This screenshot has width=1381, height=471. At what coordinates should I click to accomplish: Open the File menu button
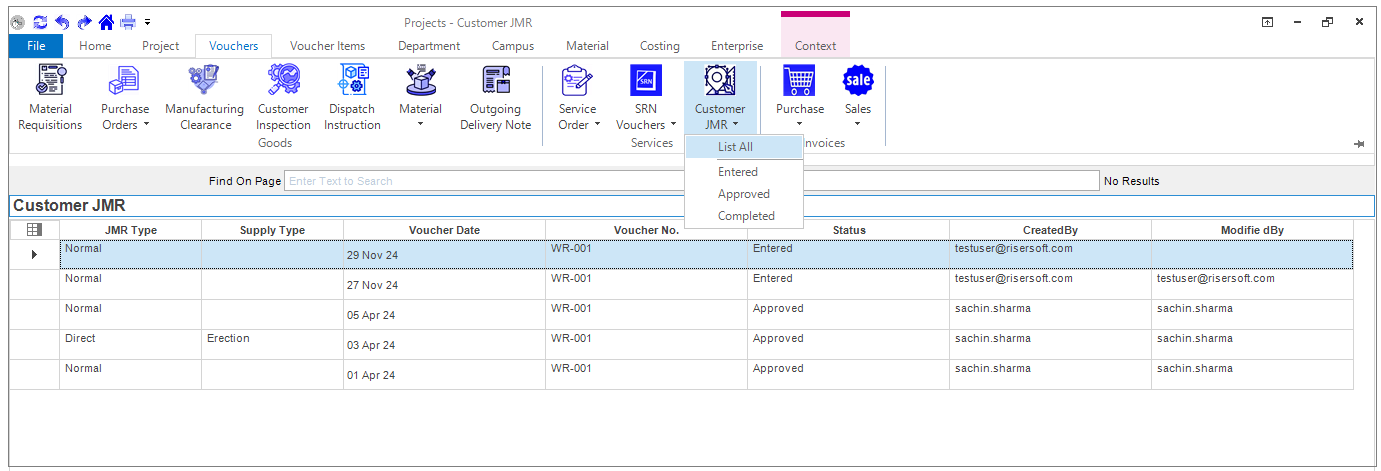[x=36, y=46]
